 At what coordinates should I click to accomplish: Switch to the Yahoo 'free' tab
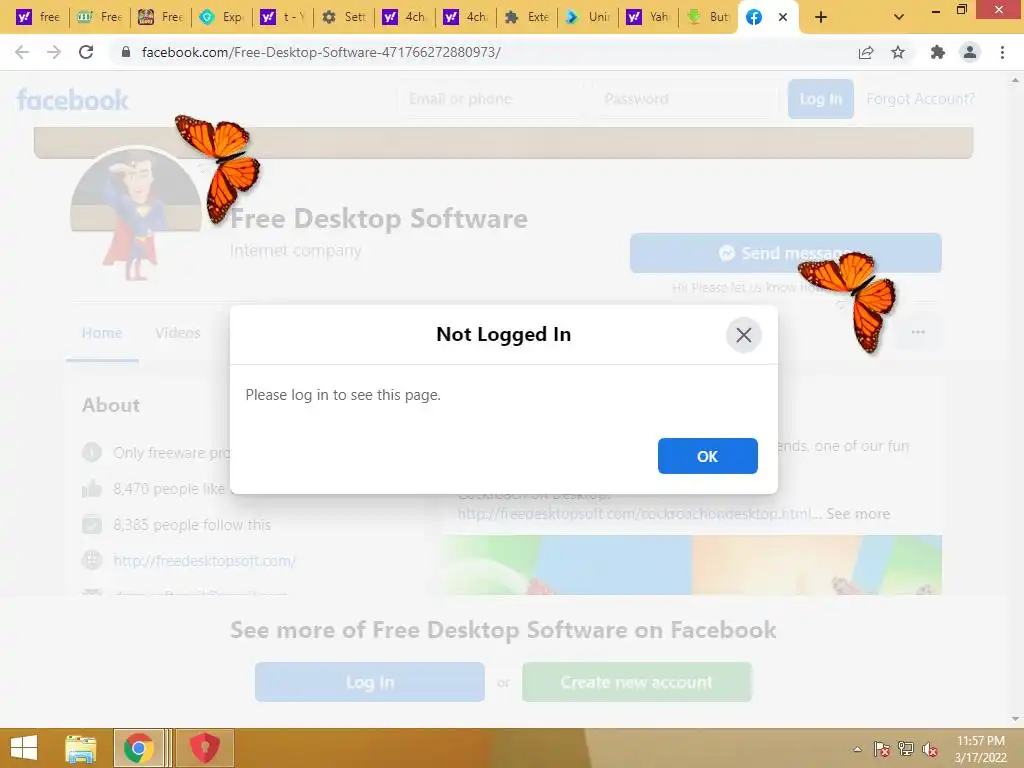tap(37, 17)
